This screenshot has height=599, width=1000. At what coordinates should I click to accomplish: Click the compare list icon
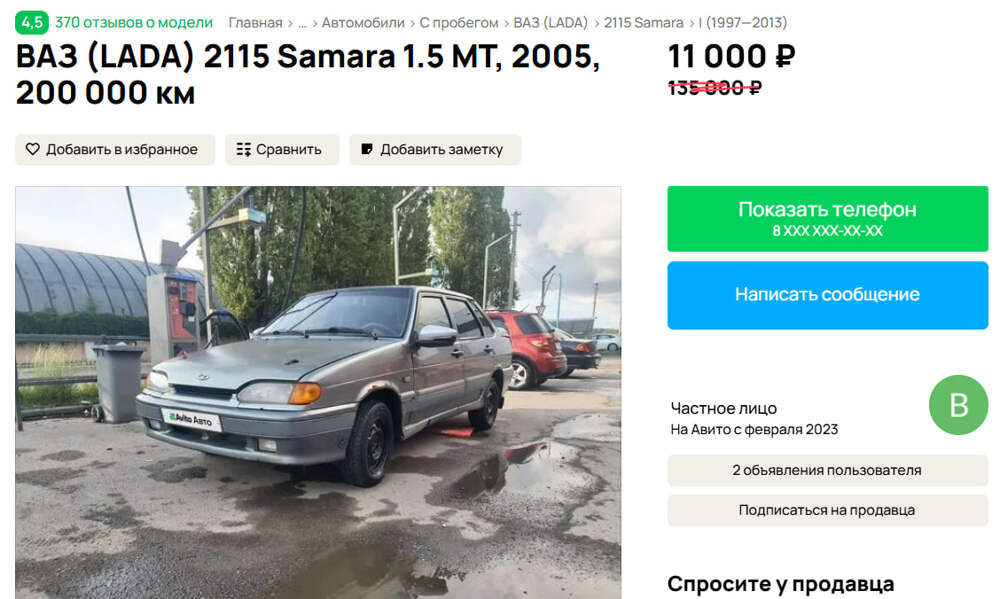pos(244,149)
